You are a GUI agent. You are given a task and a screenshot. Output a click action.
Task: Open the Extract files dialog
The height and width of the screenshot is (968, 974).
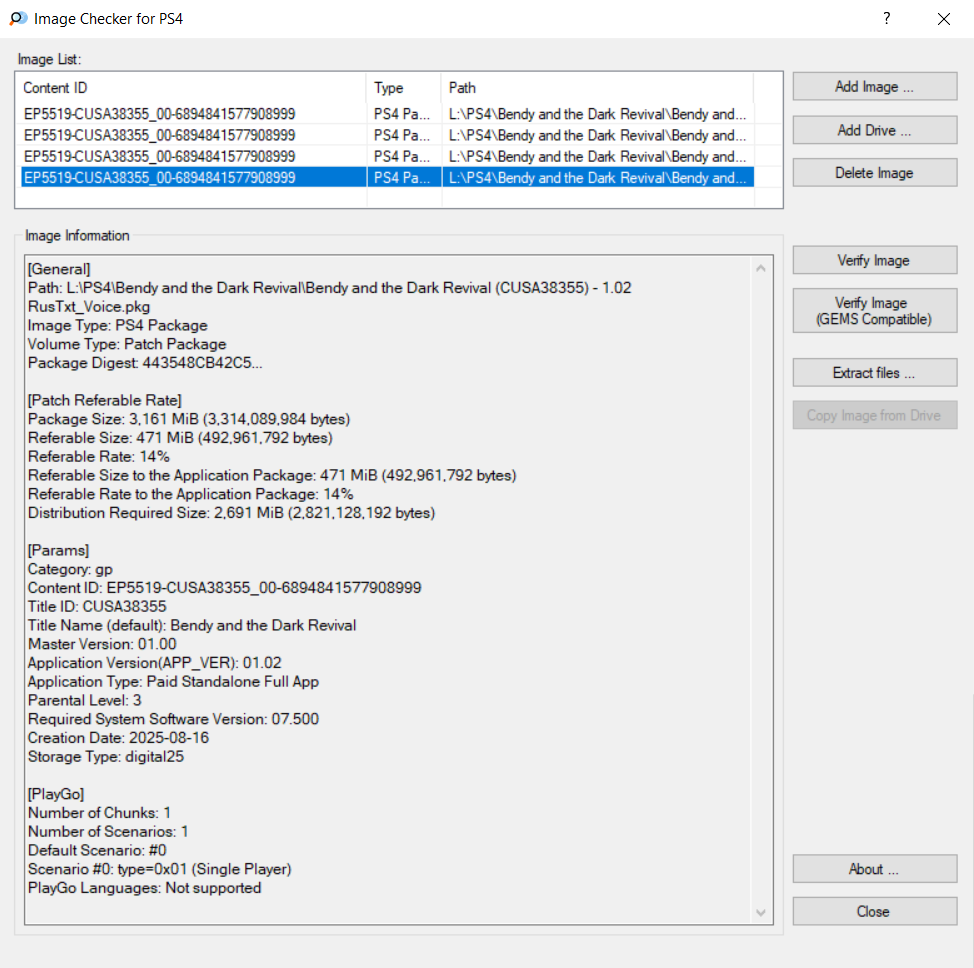(x=874, y=373)
